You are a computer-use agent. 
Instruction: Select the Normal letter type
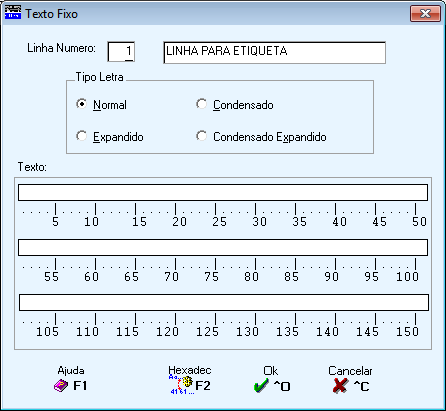(x=81, y=104)
